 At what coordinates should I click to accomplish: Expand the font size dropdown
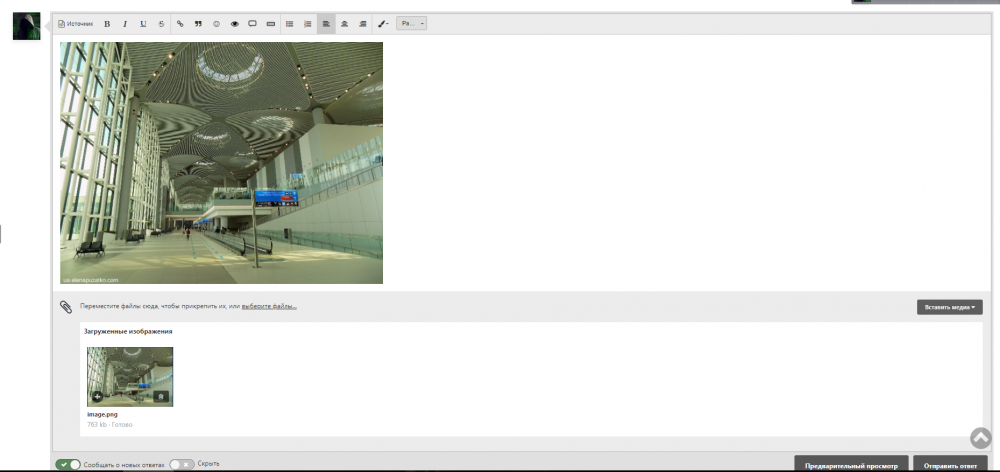[411, 23]
